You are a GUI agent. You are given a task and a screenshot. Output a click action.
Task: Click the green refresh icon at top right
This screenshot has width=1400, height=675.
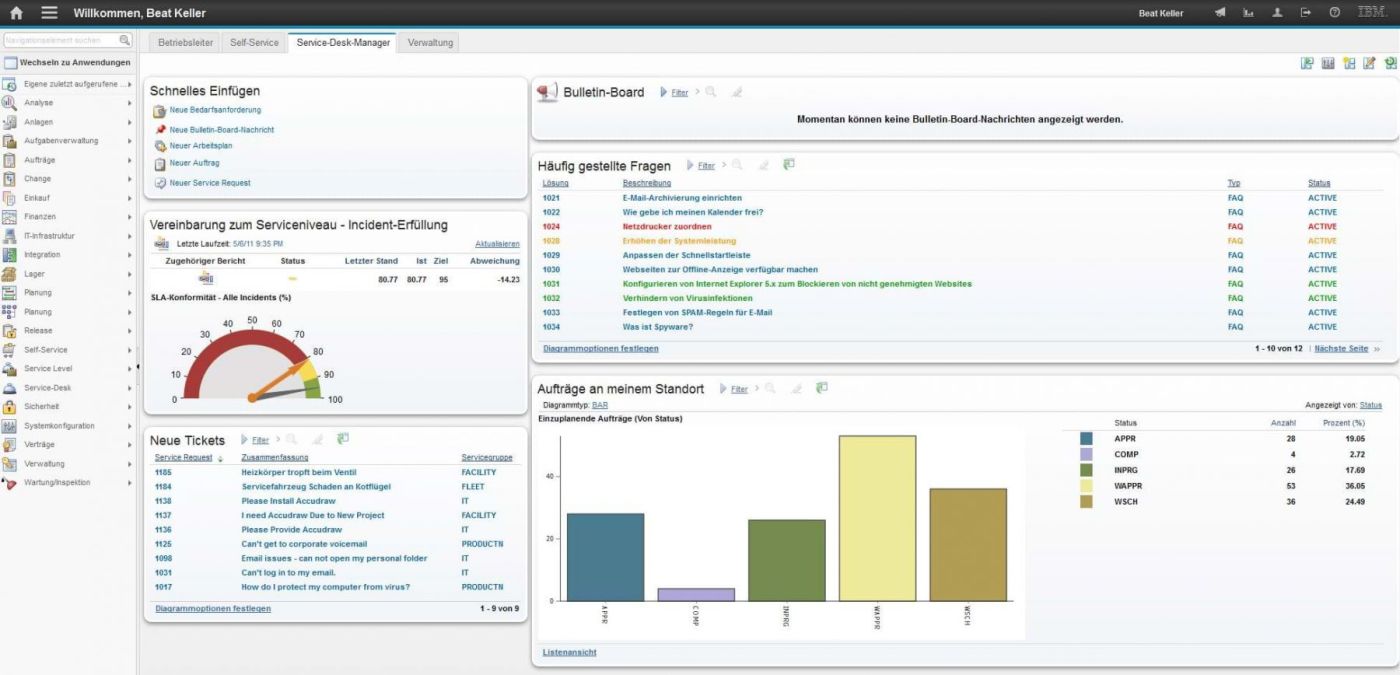click(x=1391, y=62)
